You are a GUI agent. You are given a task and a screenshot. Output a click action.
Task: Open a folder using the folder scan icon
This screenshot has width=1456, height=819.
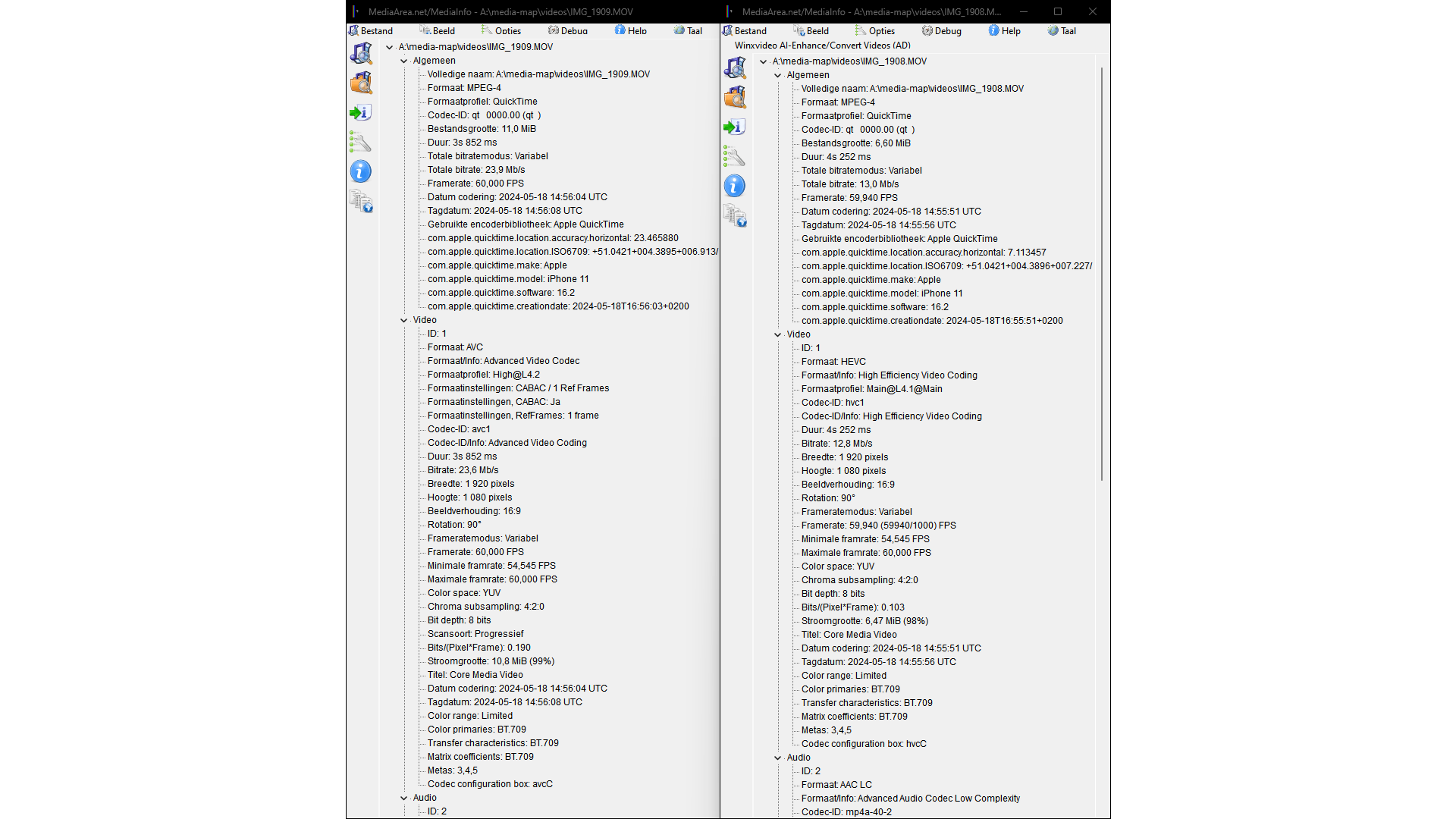(361, 83)
